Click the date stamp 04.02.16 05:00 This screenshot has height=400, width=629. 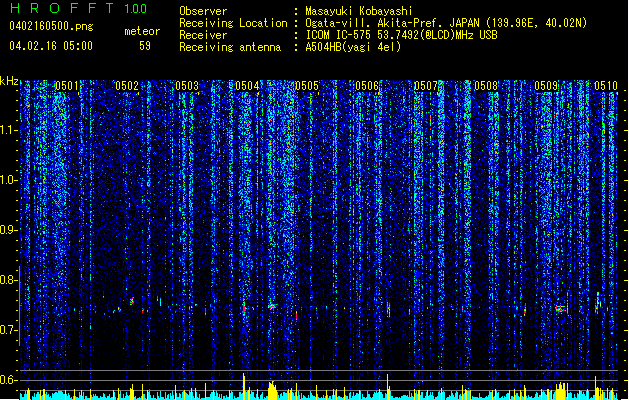tap(51, 46)
